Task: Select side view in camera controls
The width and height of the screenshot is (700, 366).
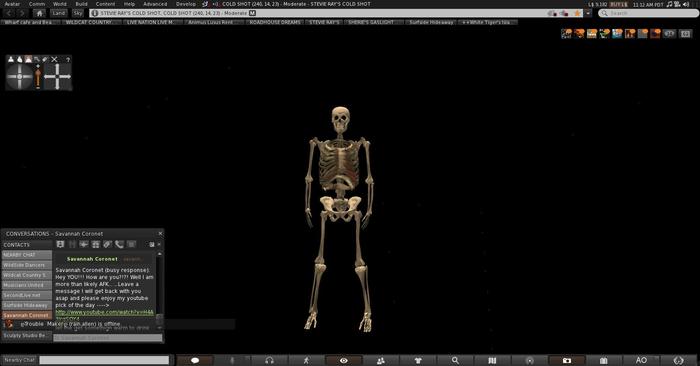Action: (x=20, y=59)
